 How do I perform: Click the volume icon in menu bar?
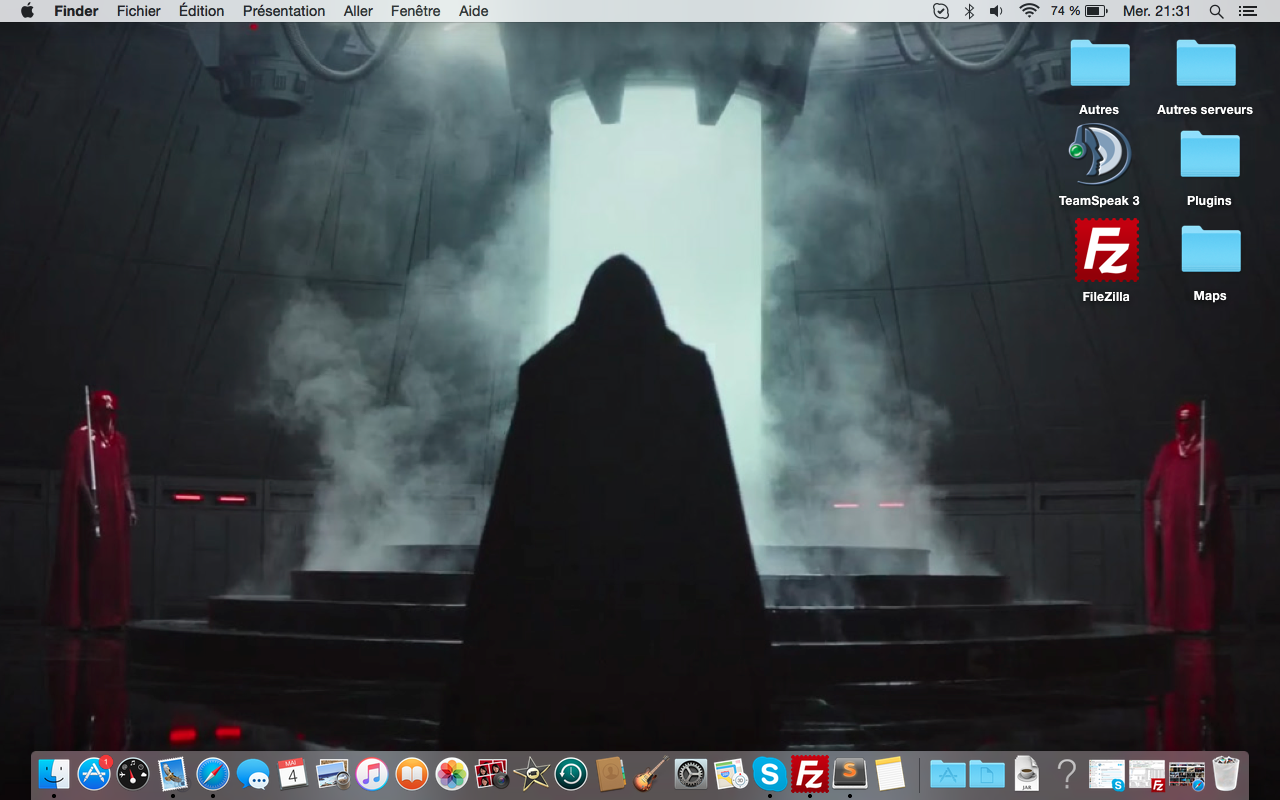[x=996, y=11]
